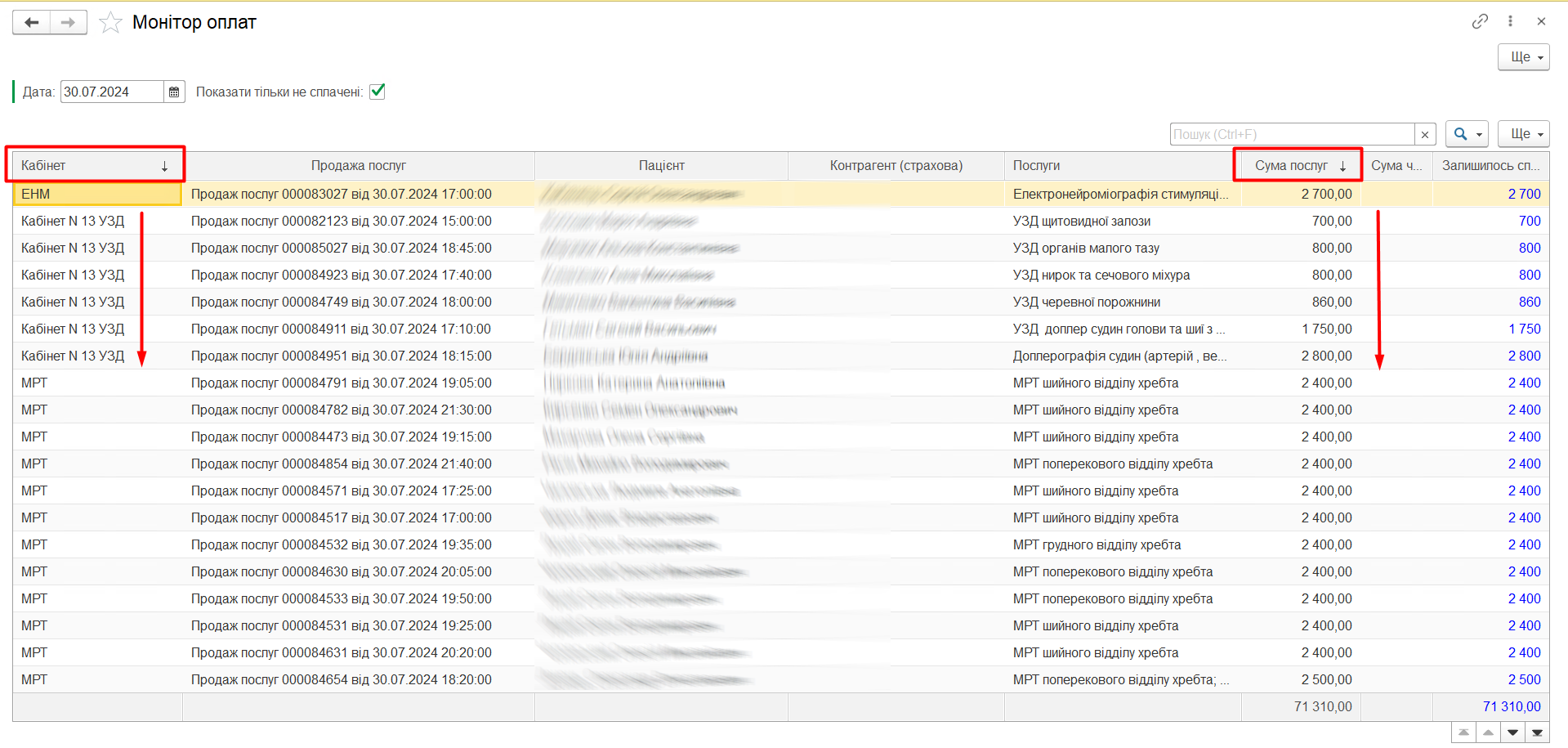Open sale 000083027 in the ЕНМ row
Viewport: 1568px width, 748px height.
(x=341, y=195)
